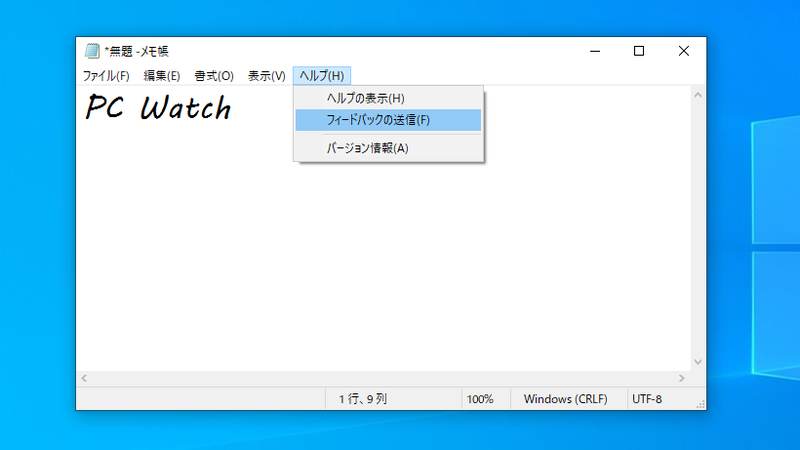This screenshot has width=800, height=450.
Task: Click the window resize grip corner
Action: tap(701, 404)
